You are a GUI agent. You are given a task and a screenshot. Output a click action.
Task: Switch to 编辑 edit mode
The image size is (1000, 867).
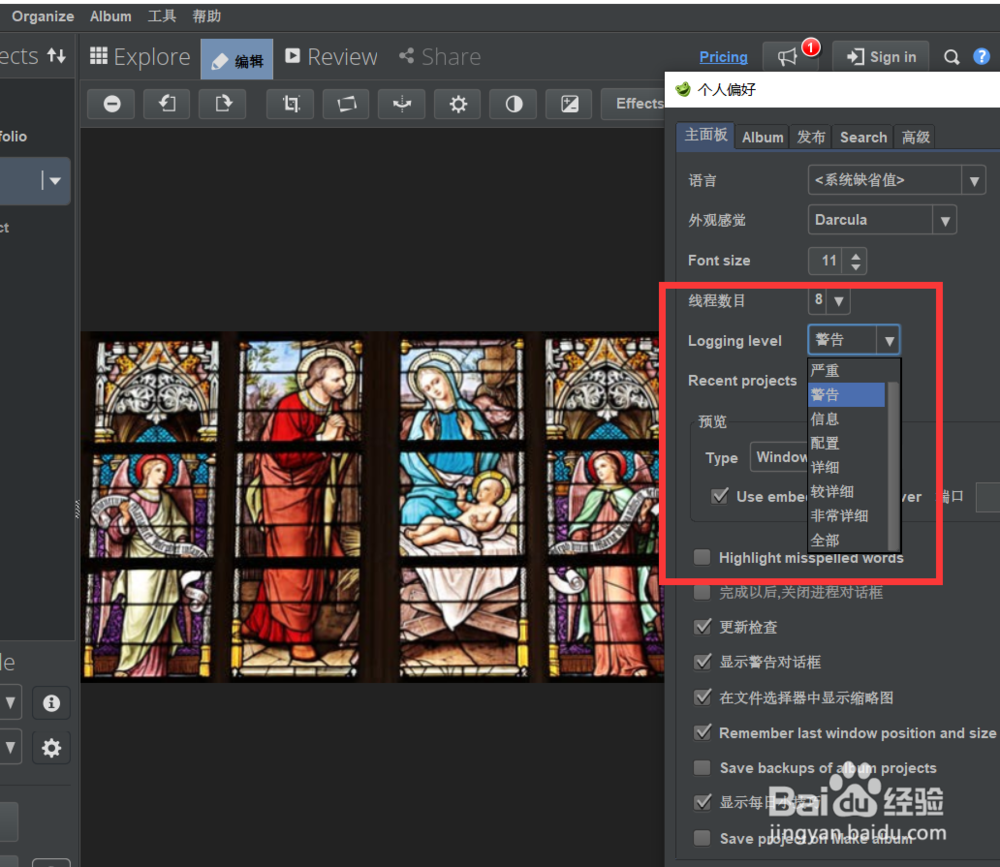tap(237, 59)
